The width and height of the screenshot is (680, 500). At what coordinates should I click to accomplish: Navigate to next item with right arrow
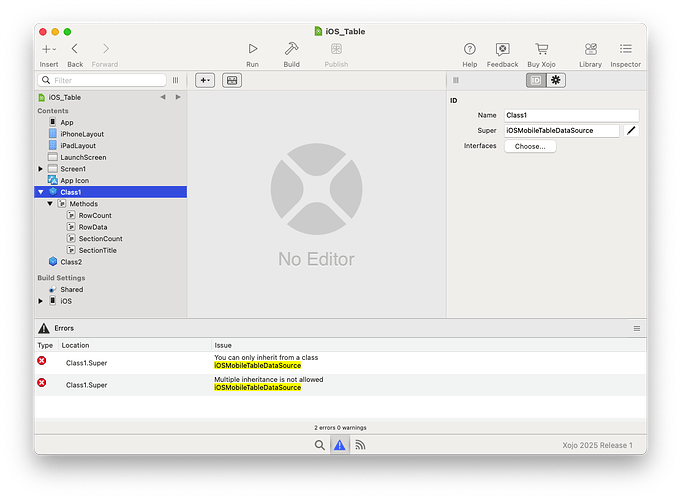(x=178, y=97)
